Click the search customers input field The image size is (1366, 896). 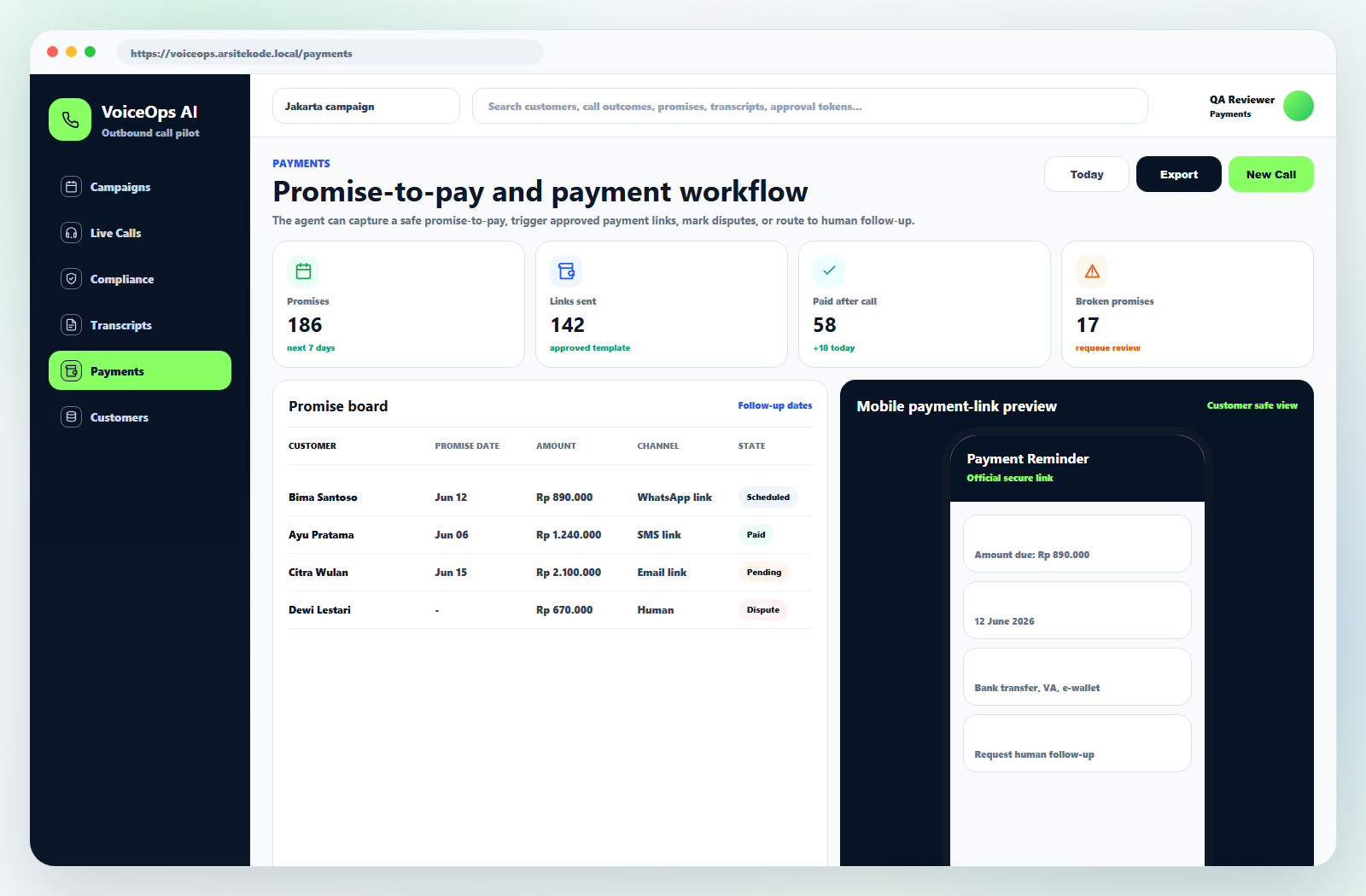[810, 106]
